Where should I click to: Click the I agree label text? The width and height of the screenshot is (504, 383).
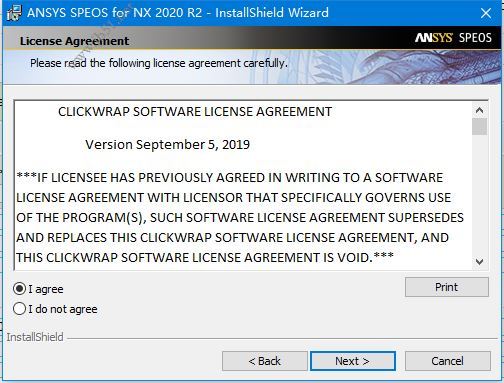pos(46,289)
